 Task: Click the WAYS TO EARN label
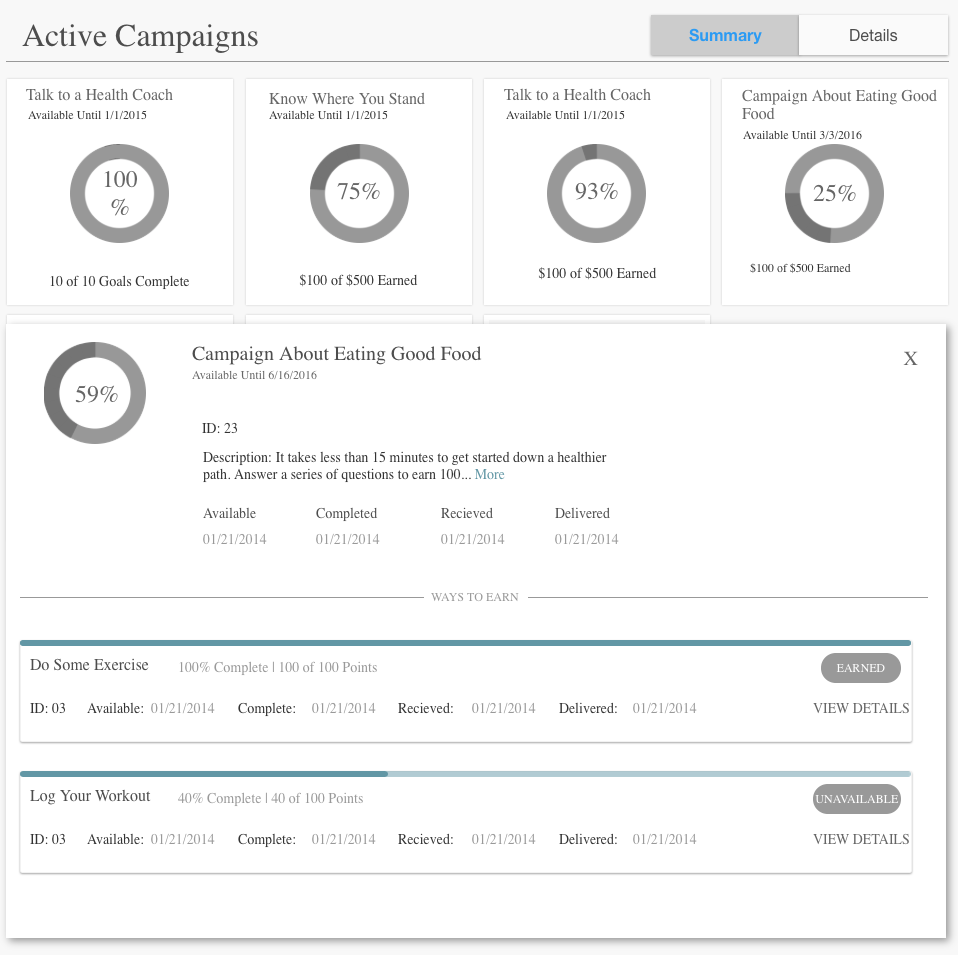[x=475, y=597]
